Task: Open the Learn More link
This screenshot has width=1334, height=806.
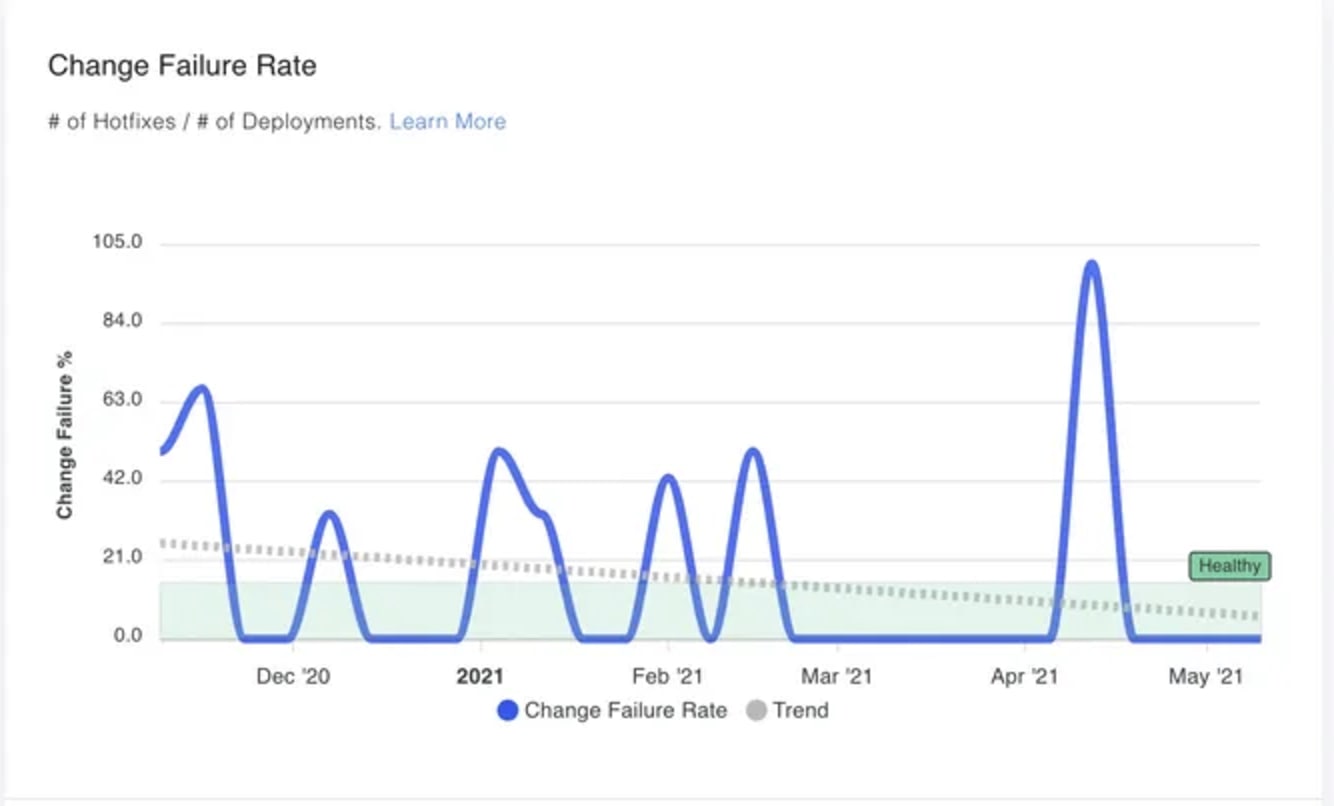Action: click(x=448, y=121)
